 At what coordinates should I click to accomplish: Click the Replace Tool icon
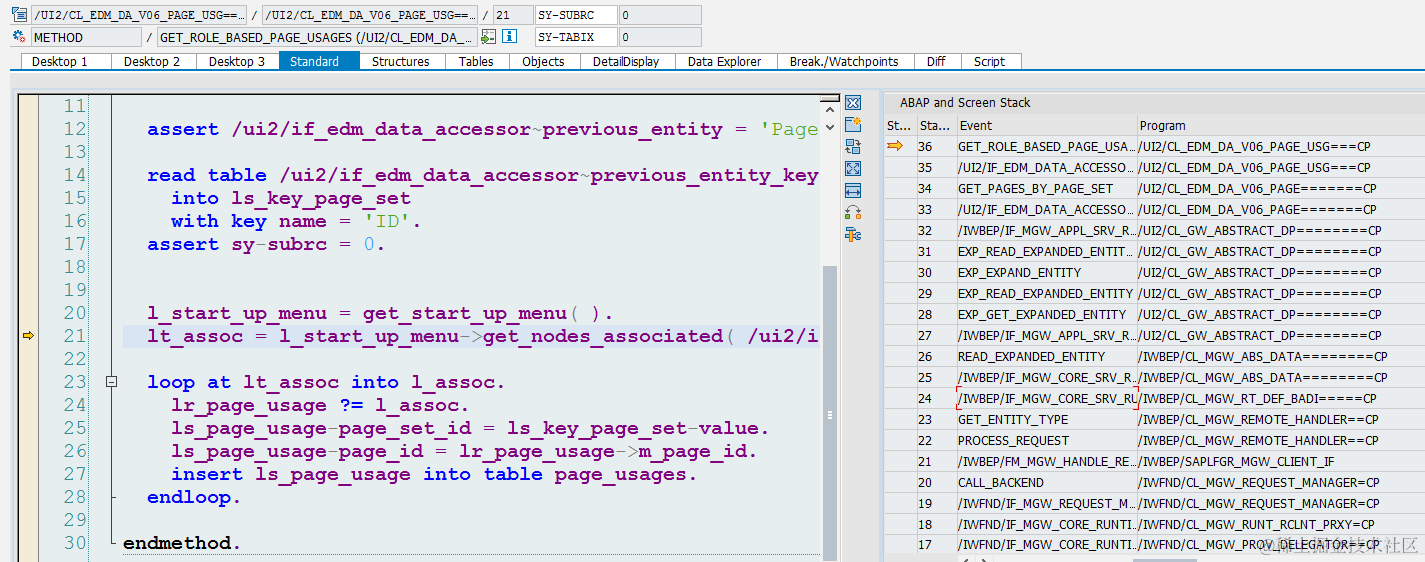click(x=853, y=147)
